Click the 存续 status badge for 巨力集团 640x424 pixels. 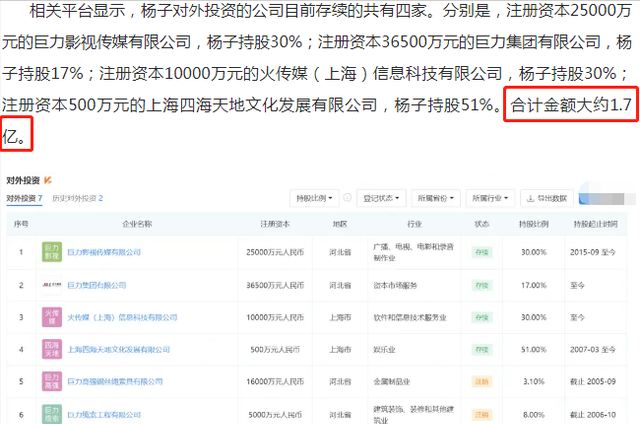[482, 285]
